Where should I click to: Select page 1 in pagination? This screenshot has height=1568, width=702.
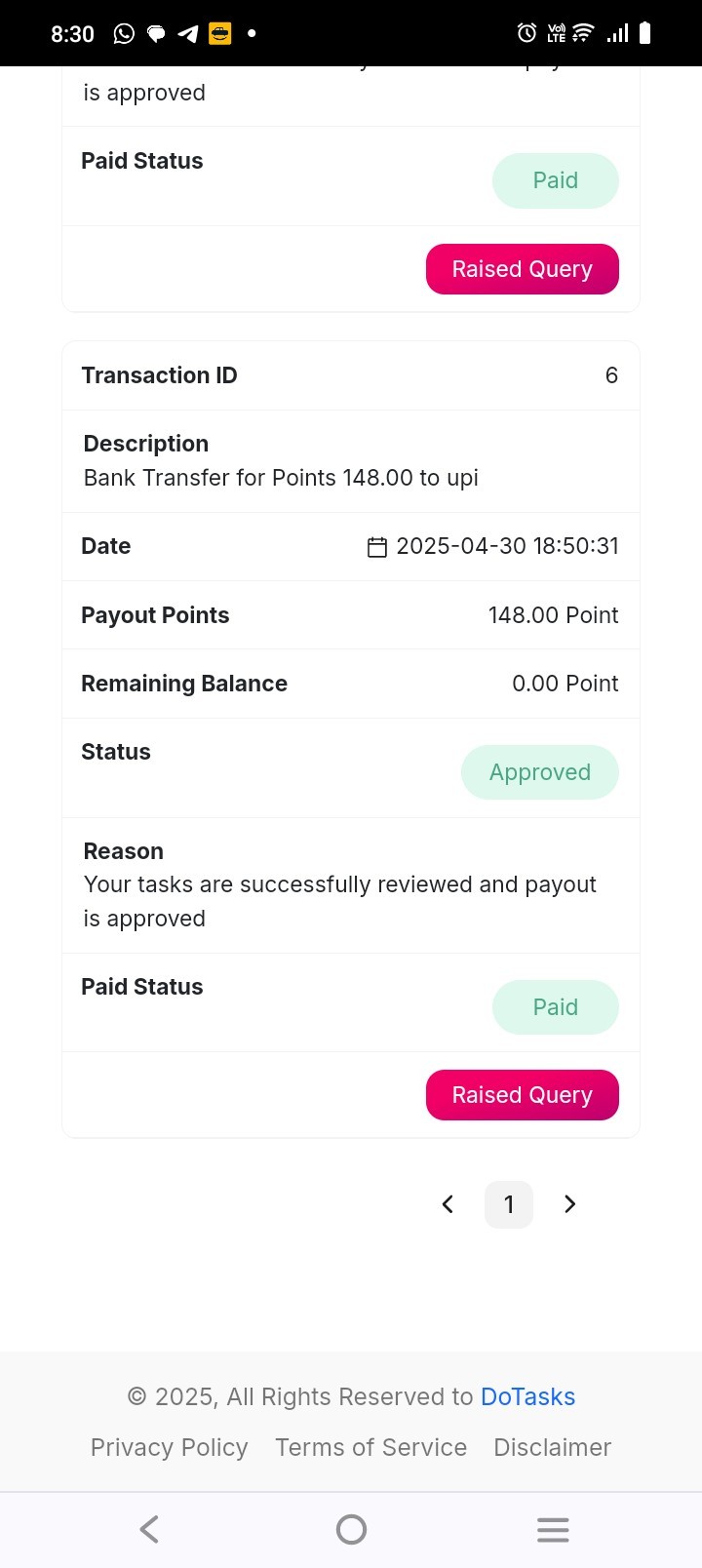click(x=509, y=1204)
